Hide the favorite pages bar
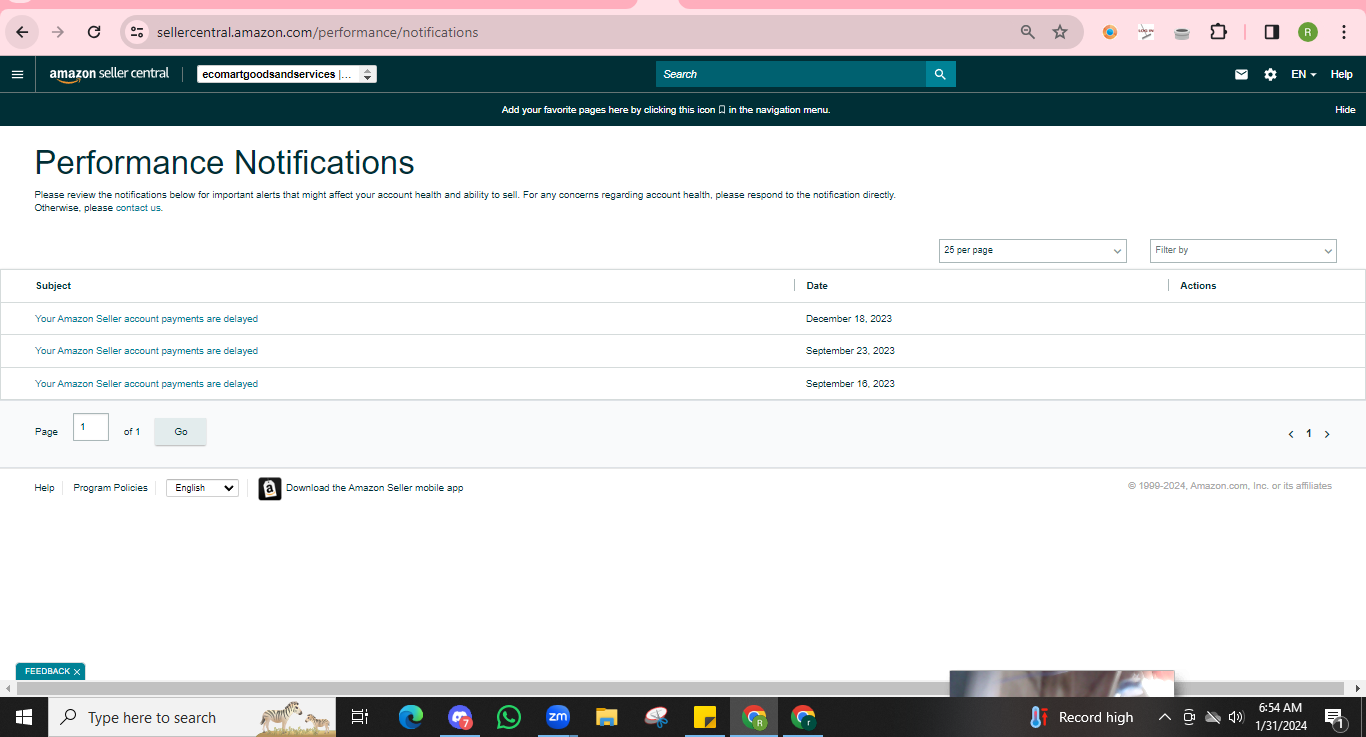This screenshot has width=1366, height=737. tap(1345, 110)
